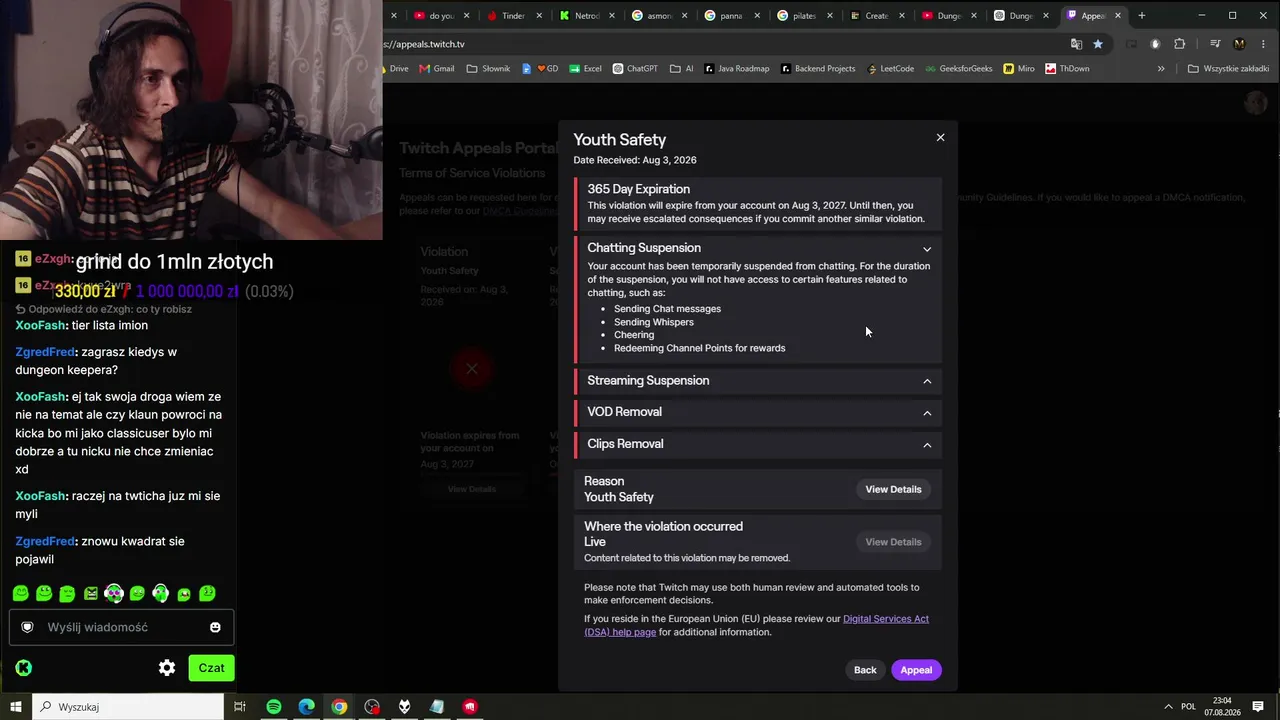Show more bookmarks via double chevron
The height and width of the screenshot is (720, 1280).
click(1161, 69)
